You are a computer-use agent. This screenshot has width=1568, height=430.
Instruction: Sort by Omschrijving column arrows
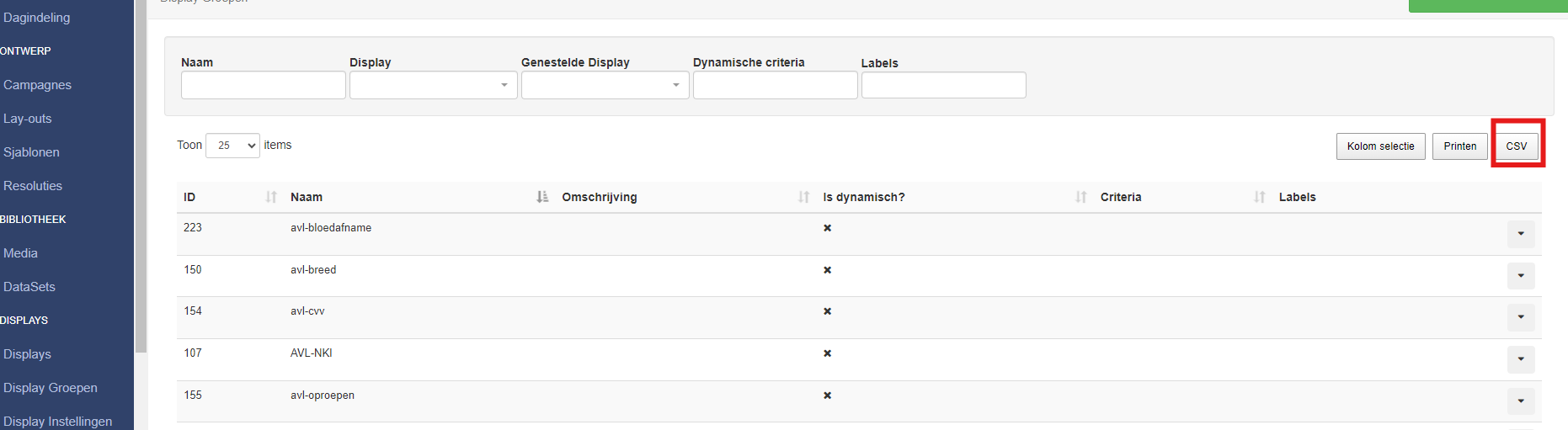pos(803,197)
